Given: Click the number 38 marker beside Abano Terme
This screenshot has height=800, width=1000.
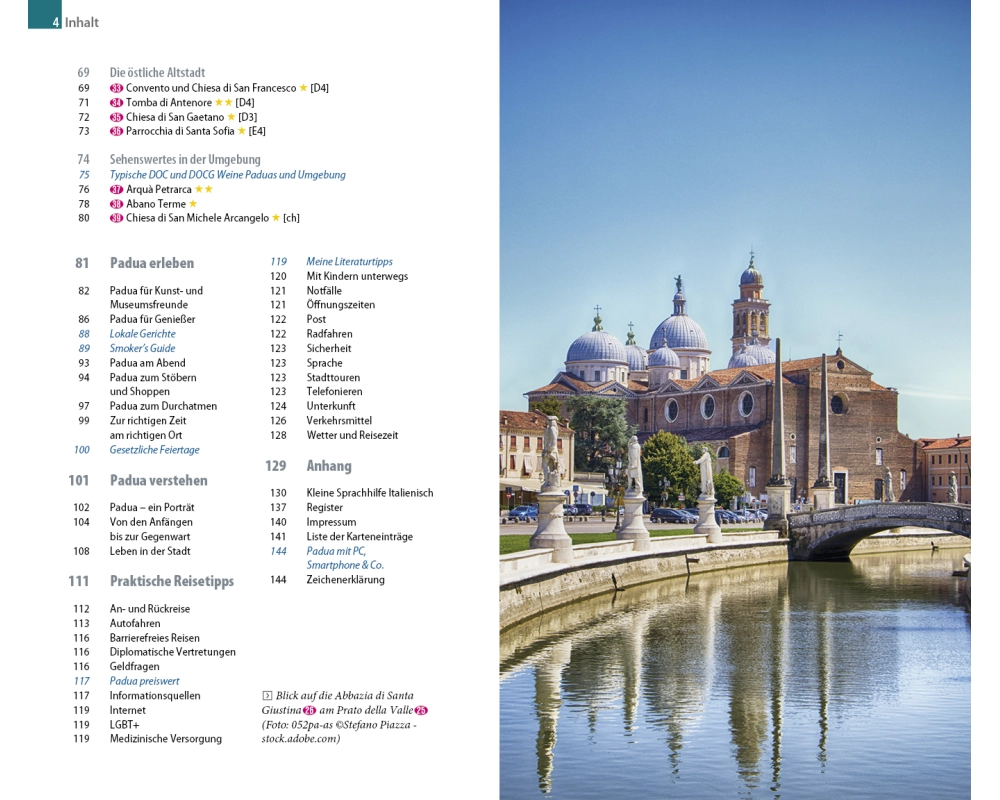Looking at the screenshot, I should pyautogui.click(x=116, y=204).
